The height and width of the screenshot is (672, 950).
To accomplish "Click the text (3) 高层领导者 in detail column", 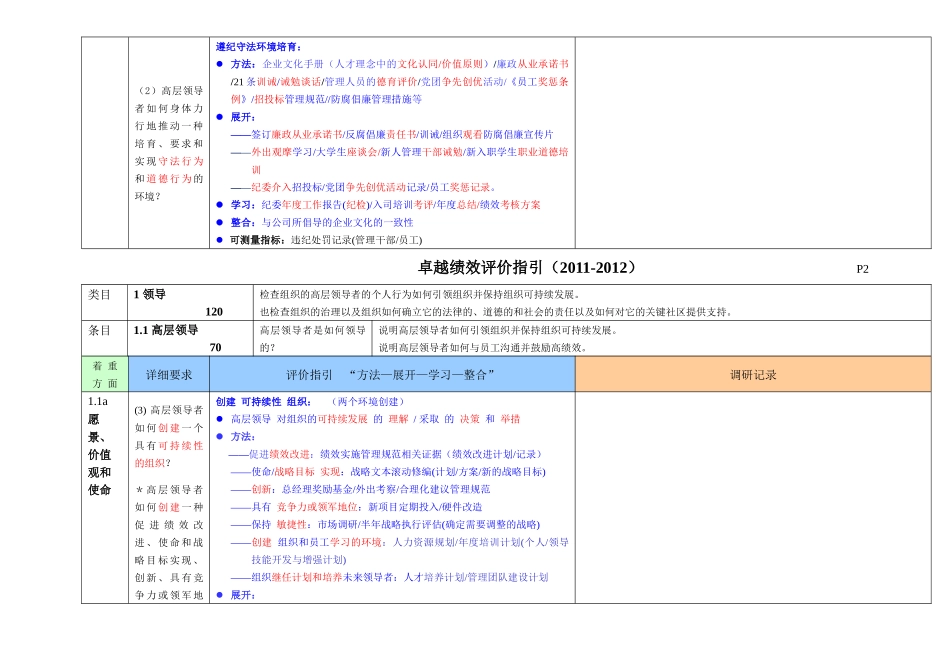I will (x=169, y=410).
